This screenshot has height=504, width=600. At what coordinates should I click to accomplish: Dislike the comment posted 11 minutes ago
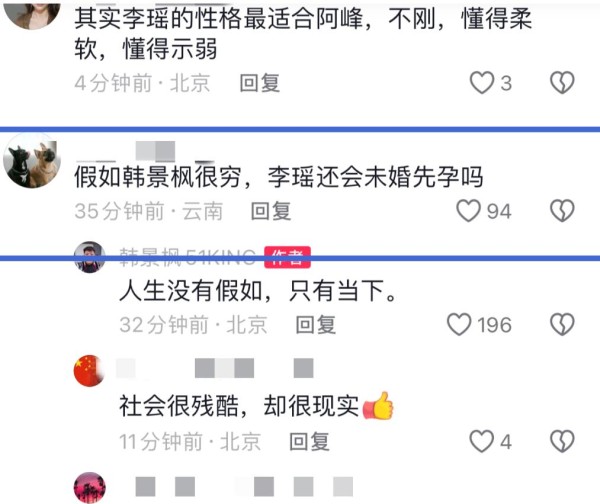pos(562,441)
